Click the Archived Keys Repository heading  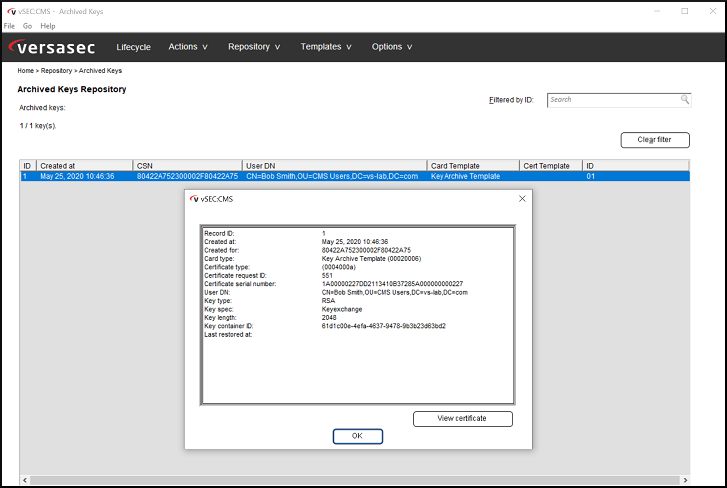[x=72, y=89]
